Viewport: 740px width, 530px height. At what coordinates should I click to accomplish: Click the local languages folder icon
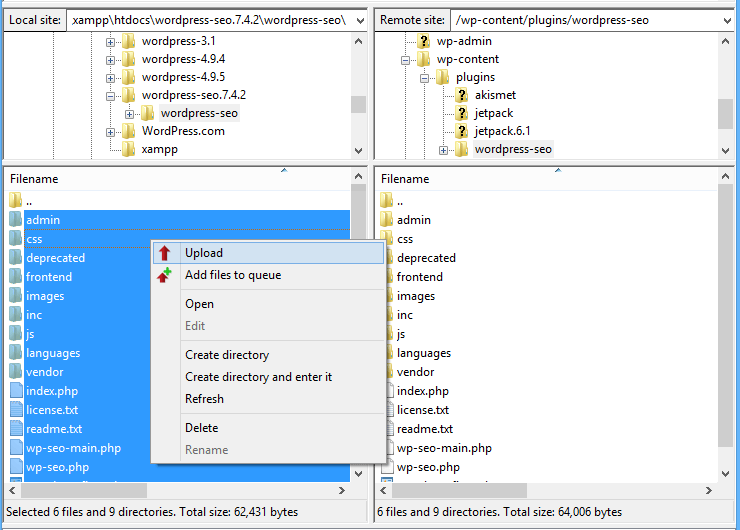(x=16, y=353)
